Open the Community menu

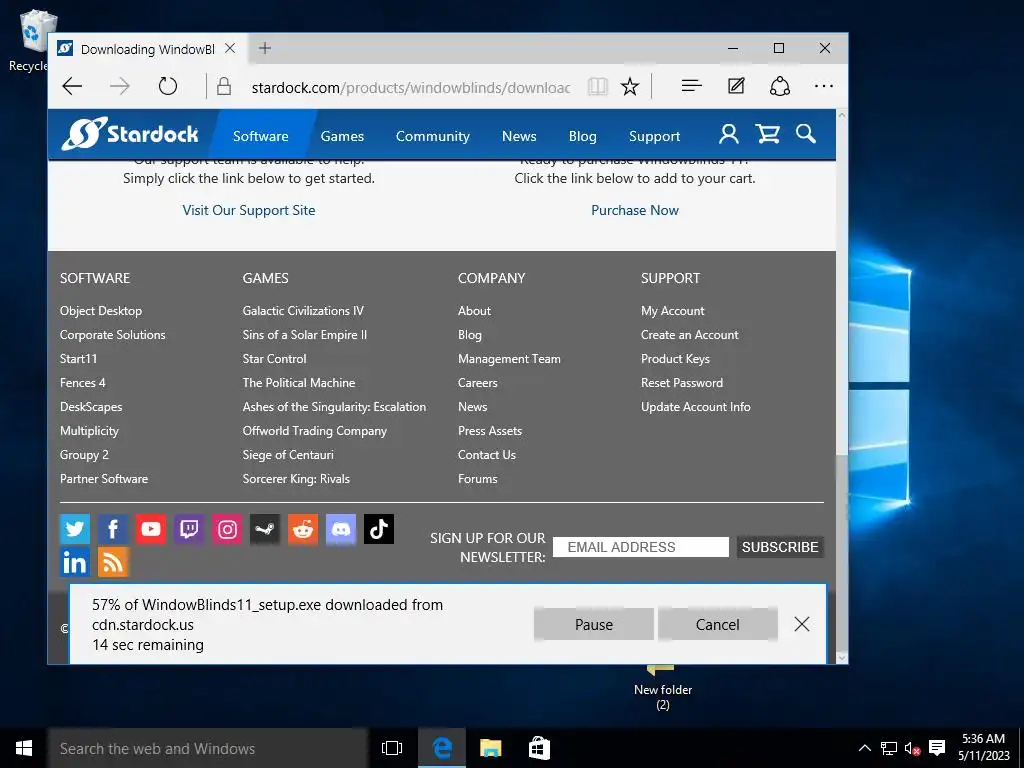coord(432,136)
